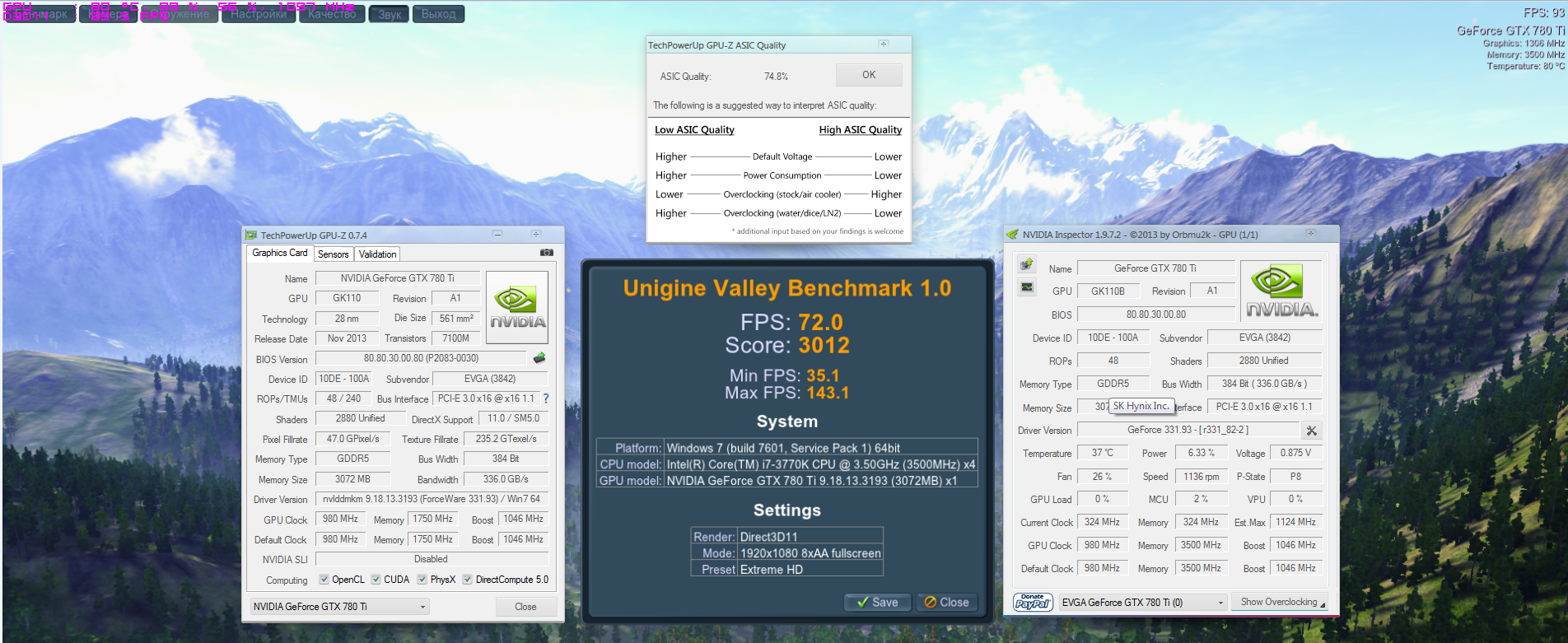
Task: Click the Preset Extreme HD cell
Action: coord(810,570)
